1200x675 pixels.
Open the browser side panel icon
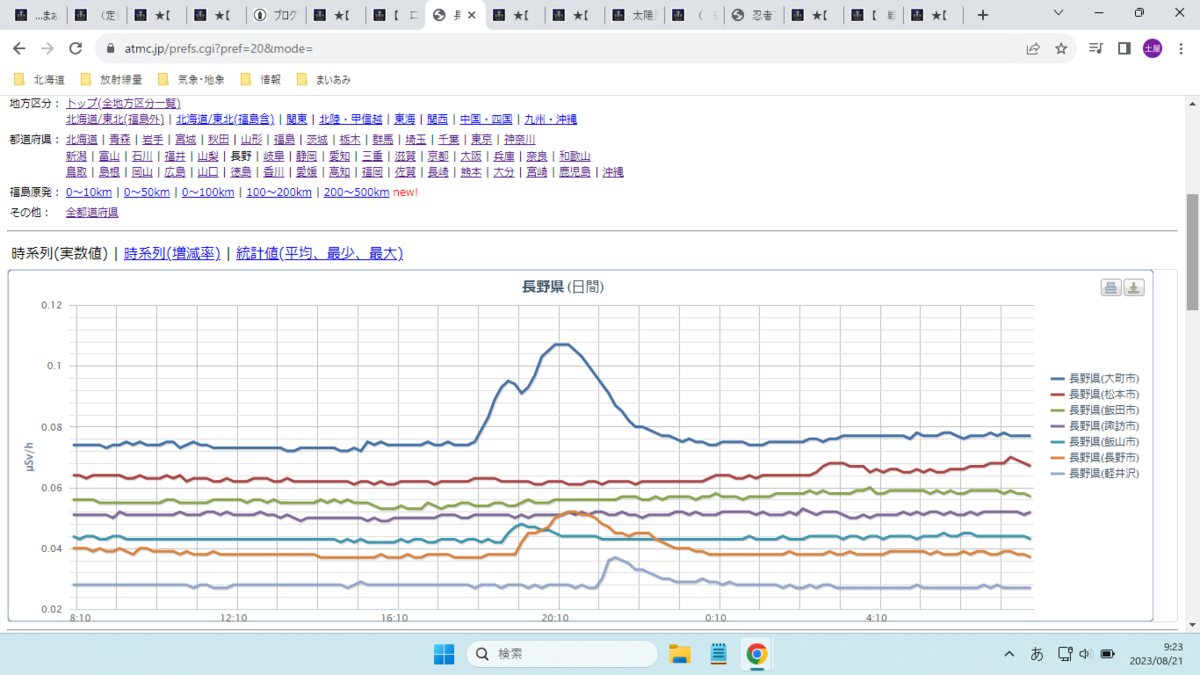pyautogui.click(x=1124, y=48)
